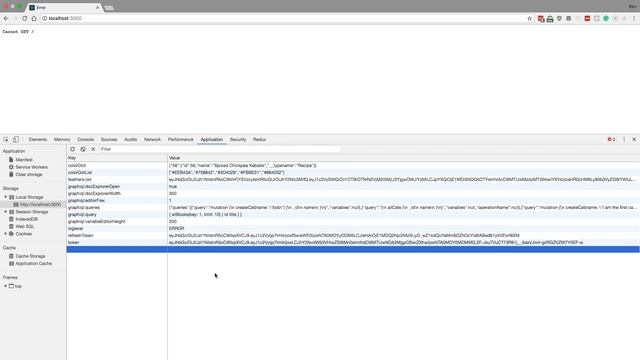Open the shield extension icon
Image resolution: width=640 pixels, height=360 pixels.
coord(559,18)
